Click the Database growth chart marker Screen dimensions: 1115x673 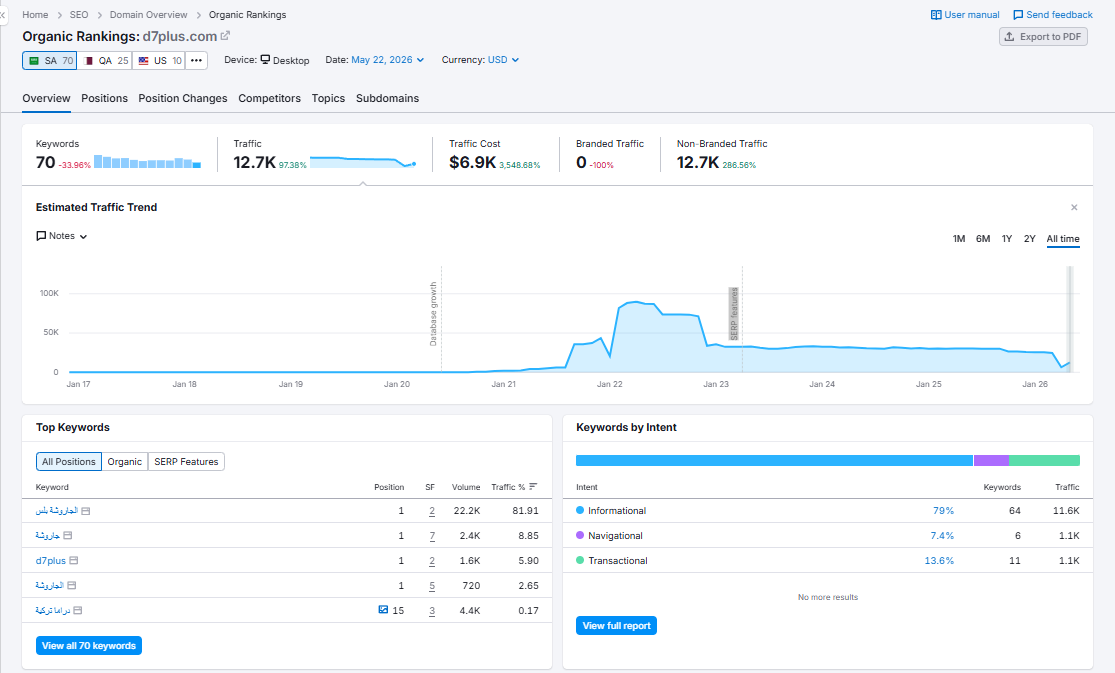point(433,314)
